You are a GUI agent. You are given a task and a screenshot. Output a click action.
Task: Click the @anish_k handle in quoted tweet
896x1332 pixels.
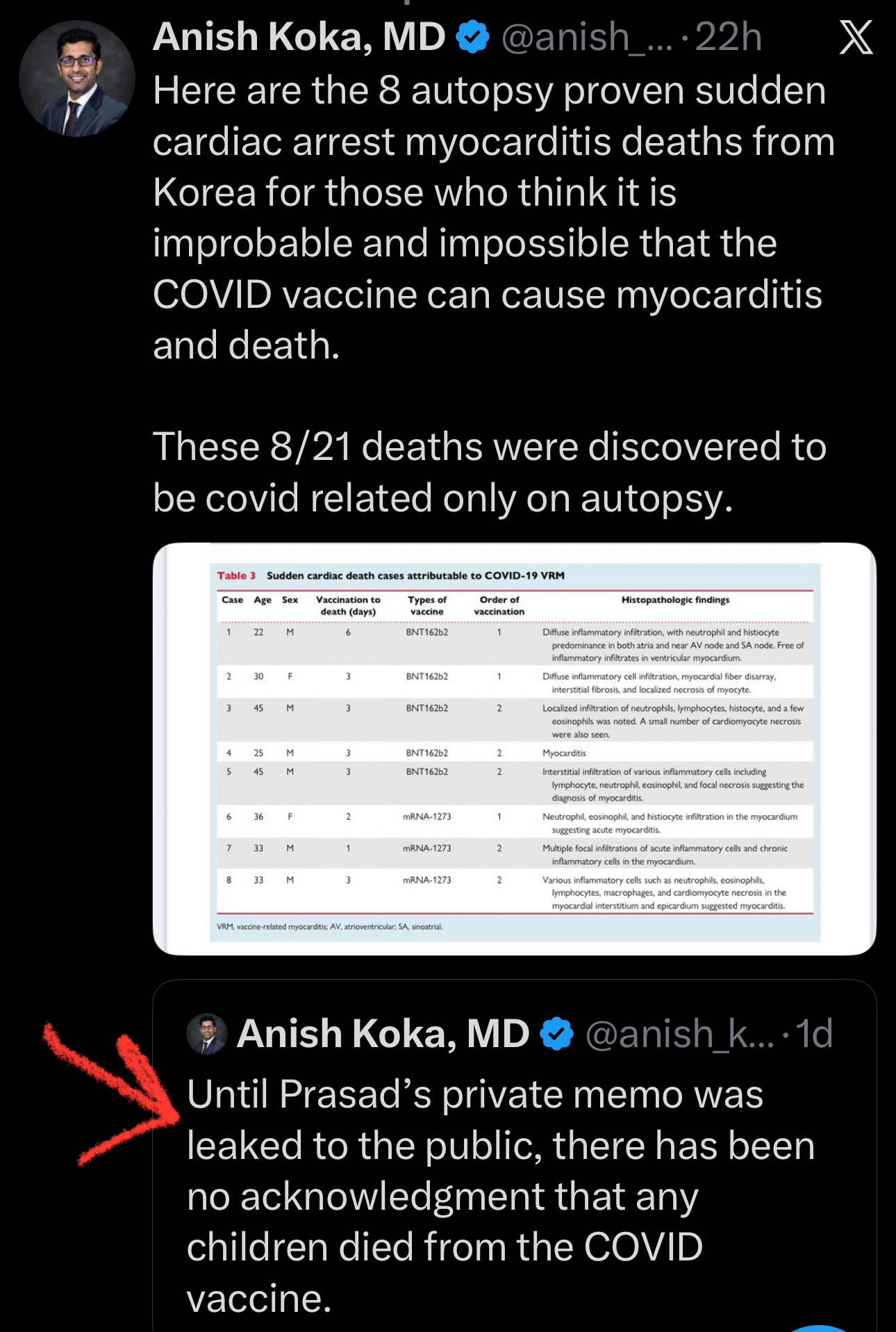point(679,1034)
